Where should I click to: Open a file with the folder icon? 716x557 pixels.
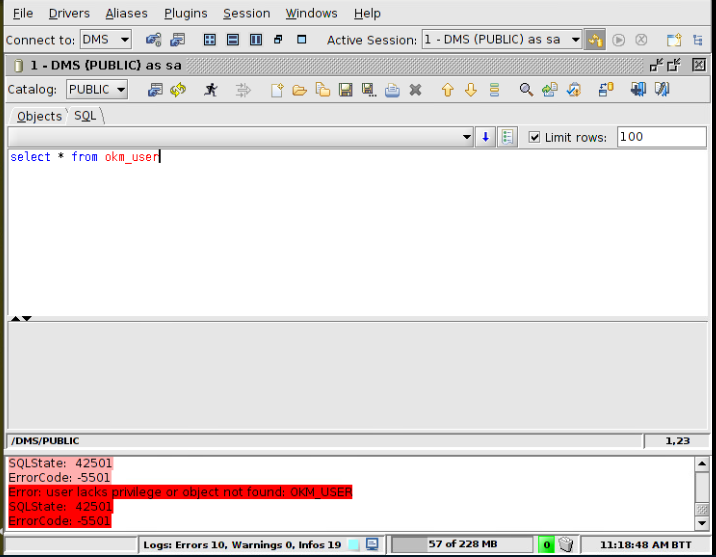299,90
